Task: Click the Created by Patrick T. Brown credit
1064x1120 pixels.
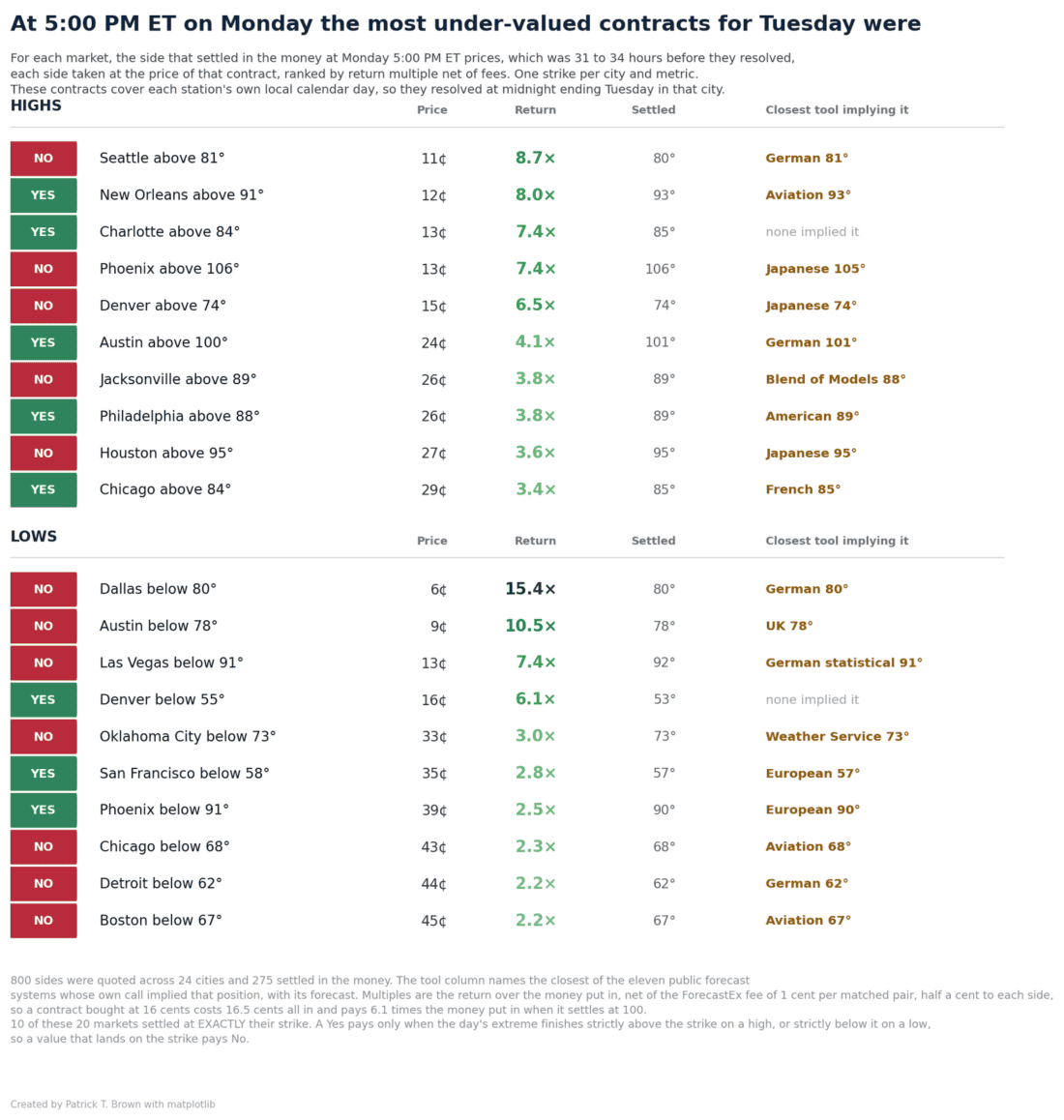Action: 113,1105
